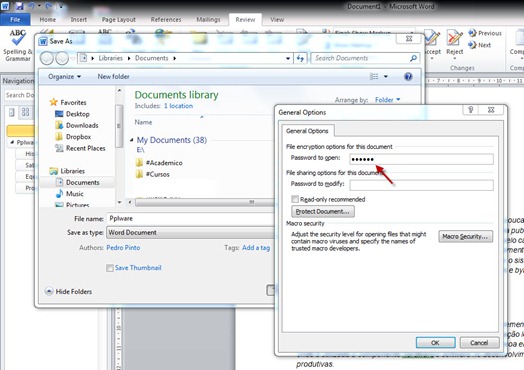Click the Save icon in Word quick access toolbar

19,6
